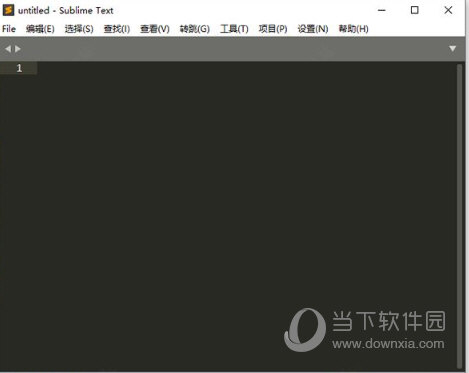Close the Sublime Text window
The image size is (469, 373).
click(x=448, y=10)
